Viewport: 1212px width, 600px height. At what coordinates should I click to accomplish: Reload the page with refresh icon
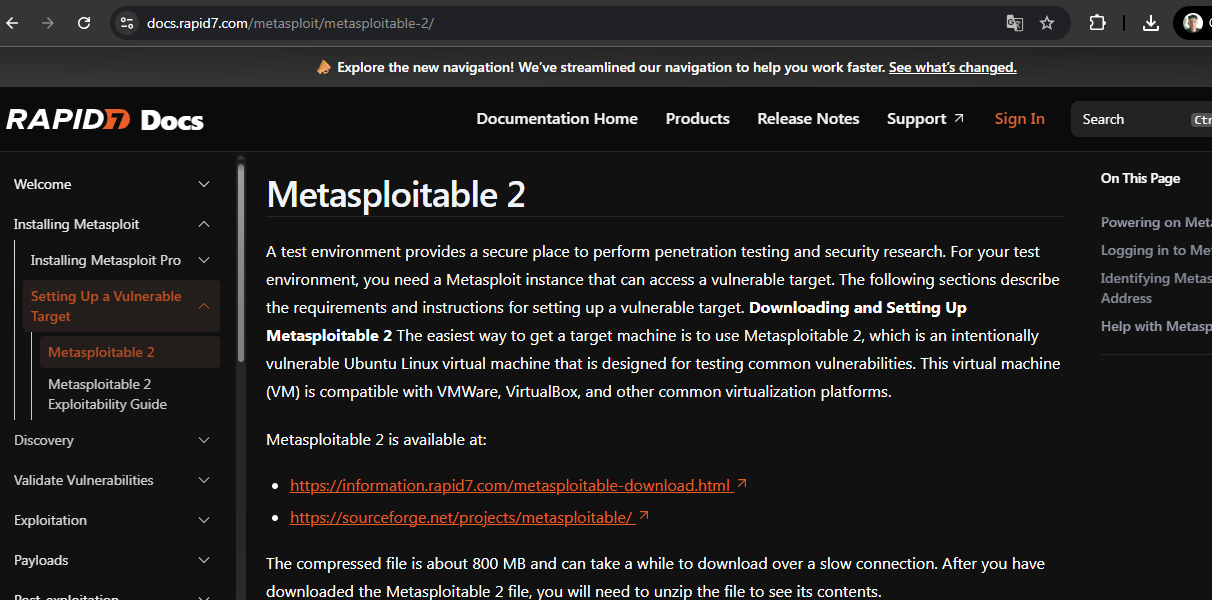click(x=84, y=23)
